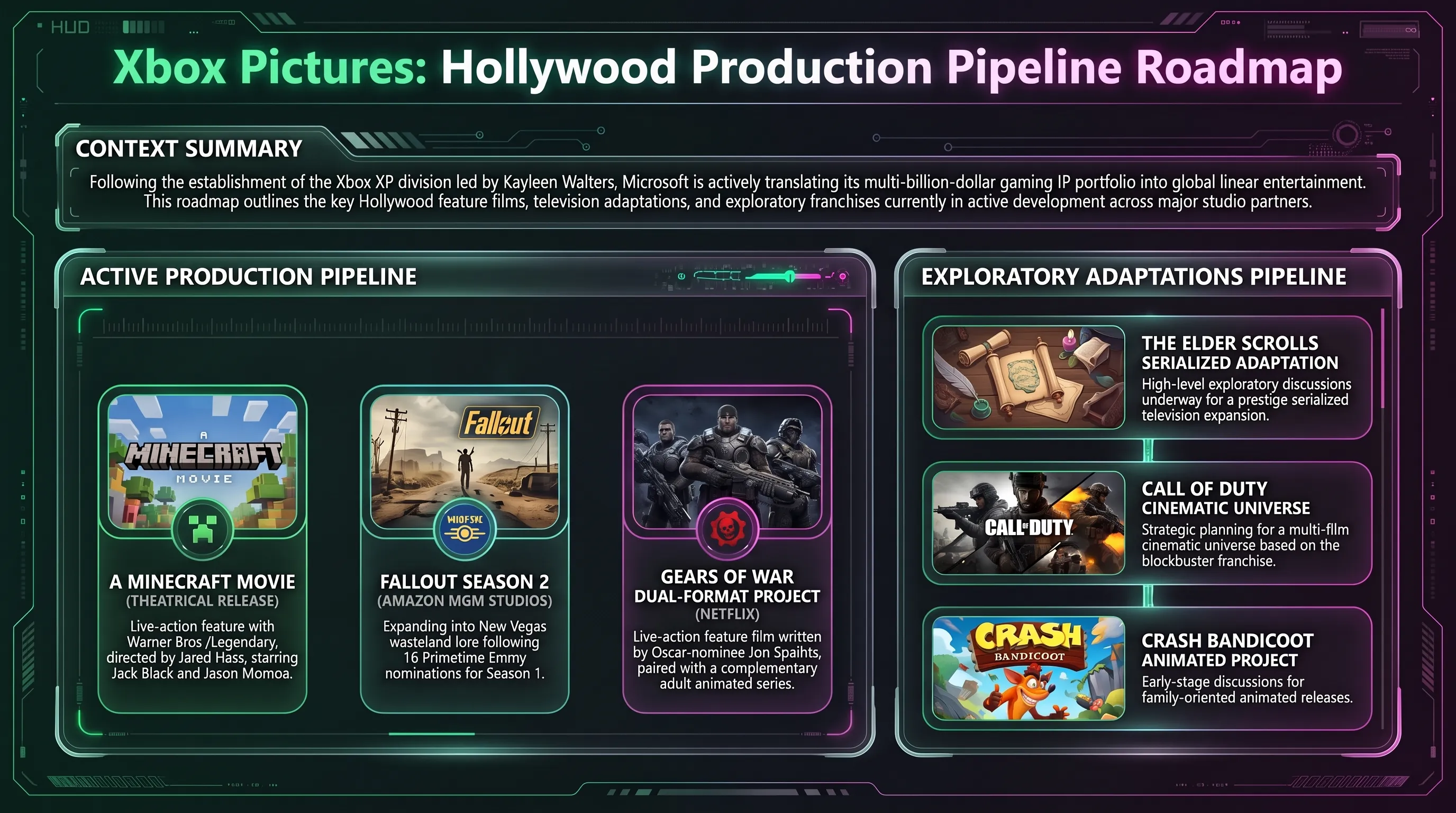Click the CONTEXT SUMMARY heading
Viewport: 1456px width, 813px height.
(189, 149)
